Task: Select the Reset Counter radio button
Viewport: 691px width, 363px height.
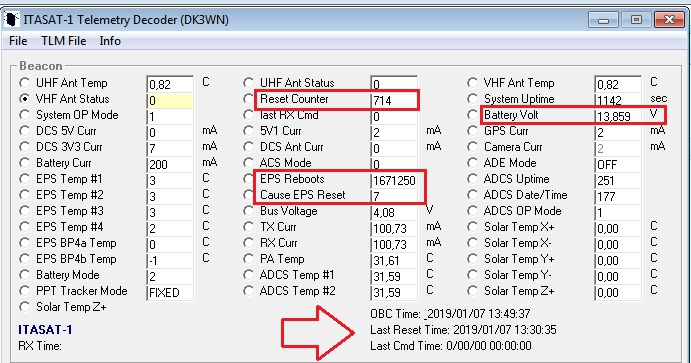Action: click(249, 99)
